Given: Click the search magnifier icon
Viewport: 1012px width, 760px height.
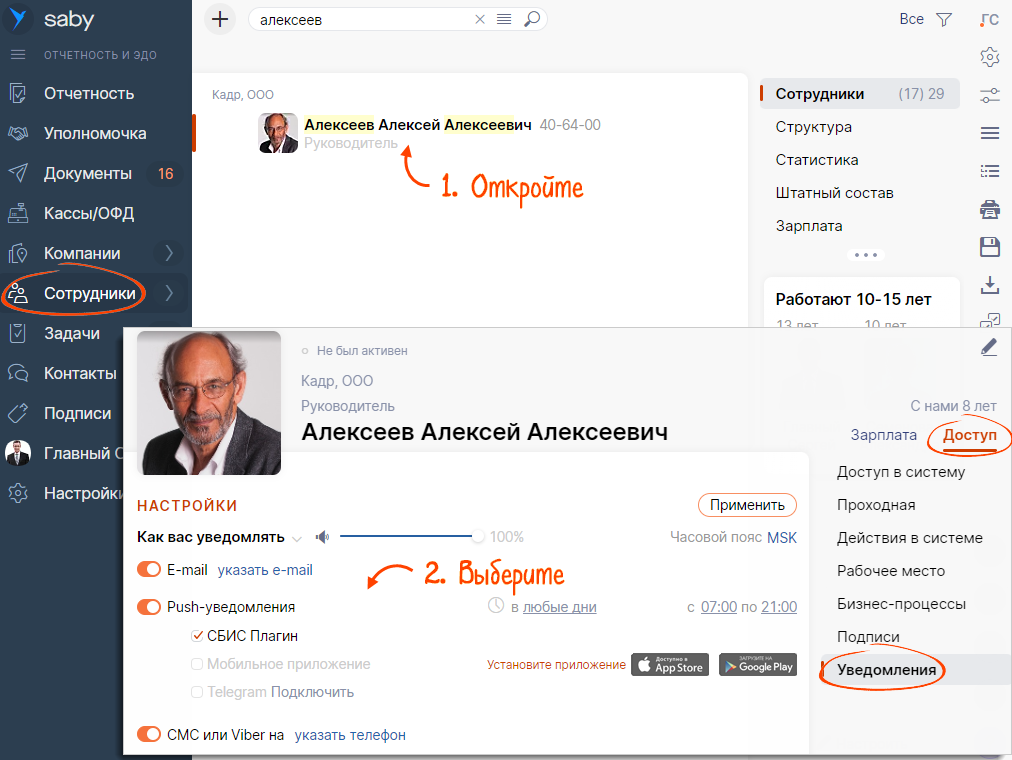Looking at the screenshot, I should (x=532, y=19).
